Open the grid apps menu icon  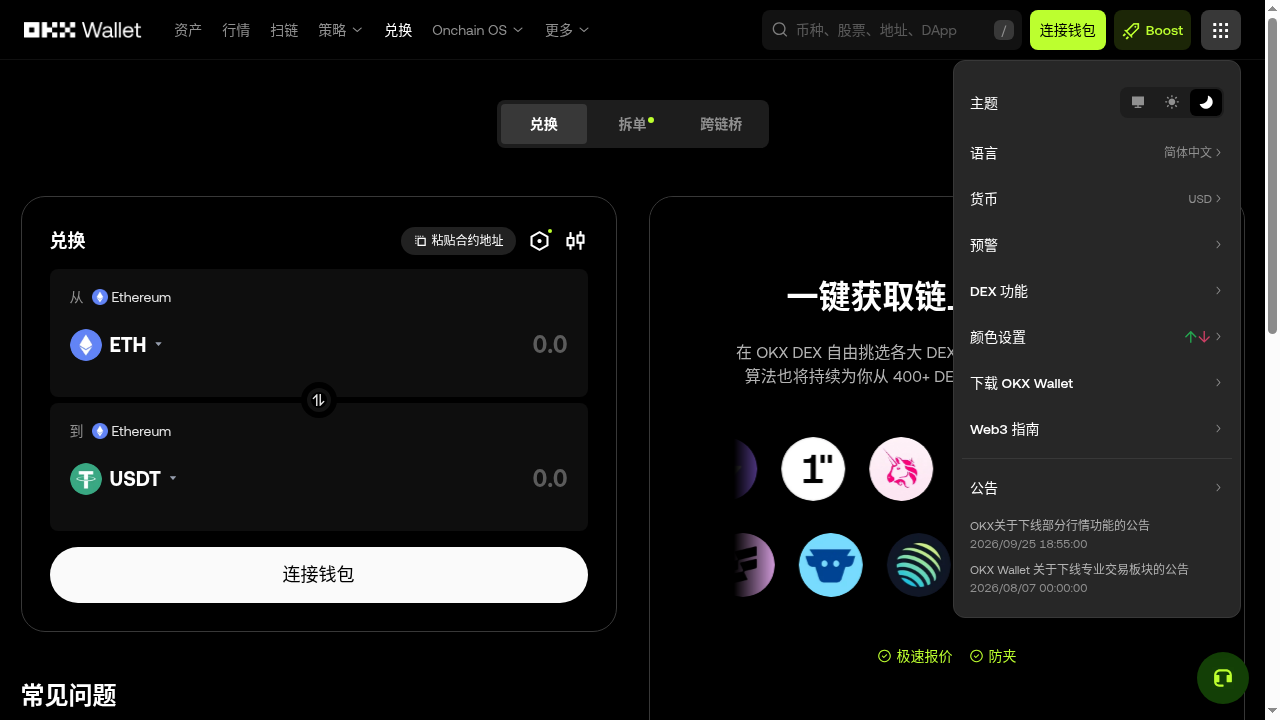[x=1220, y=30]
